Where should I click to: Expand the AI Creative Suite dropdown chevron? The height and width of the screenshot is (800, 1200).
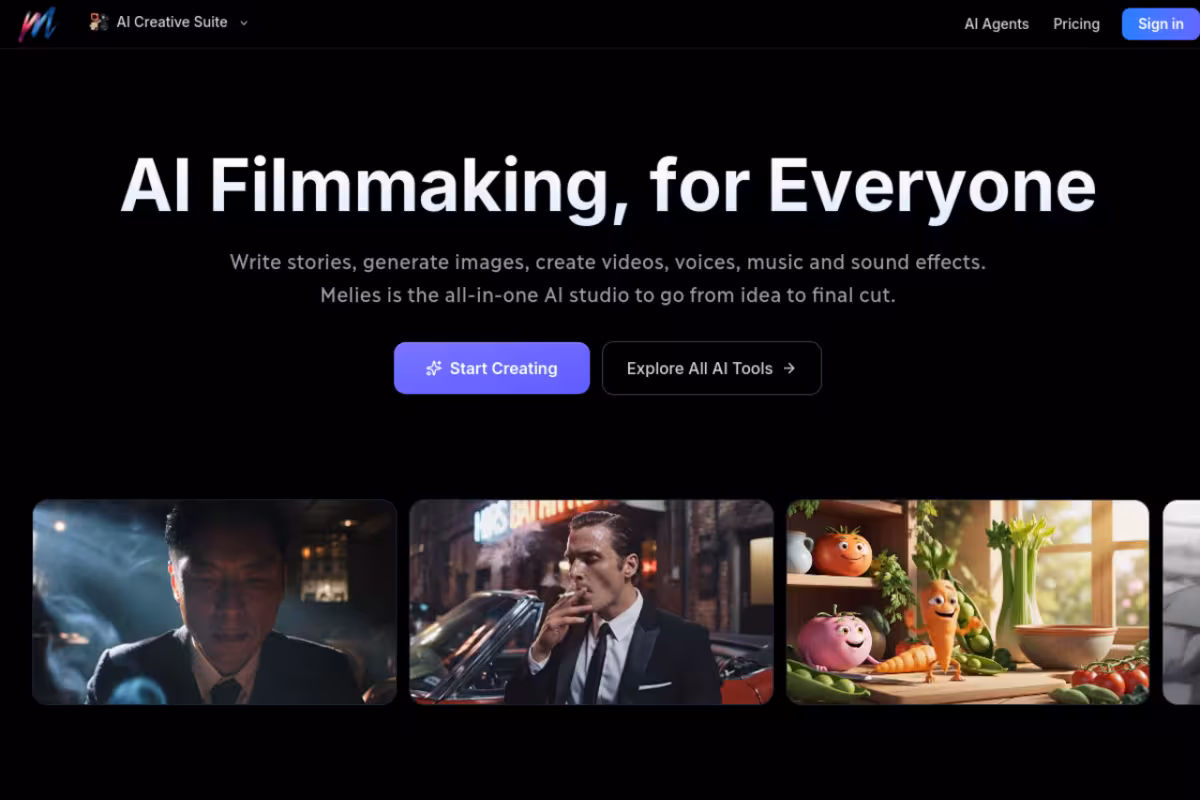point(244,23)
